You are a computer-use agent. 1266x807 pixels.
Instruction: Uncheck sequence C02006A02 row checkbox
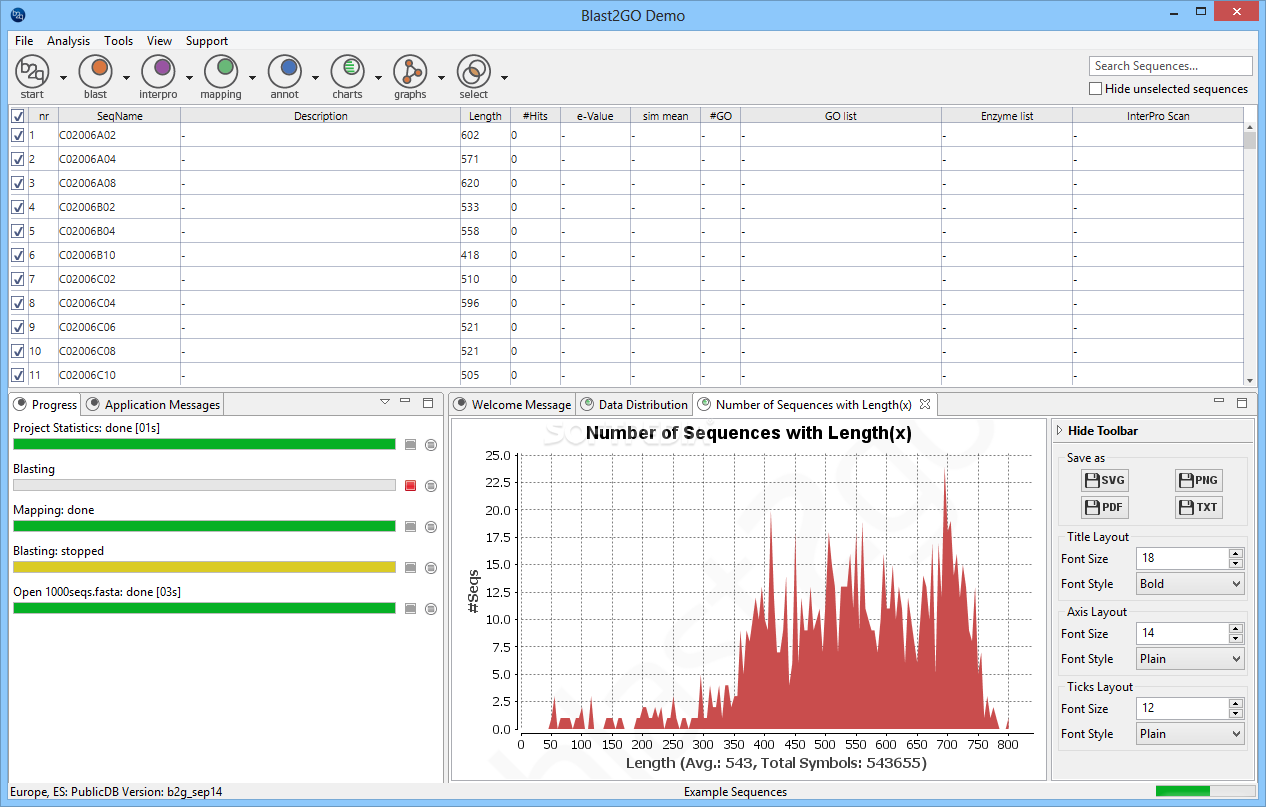17,135
